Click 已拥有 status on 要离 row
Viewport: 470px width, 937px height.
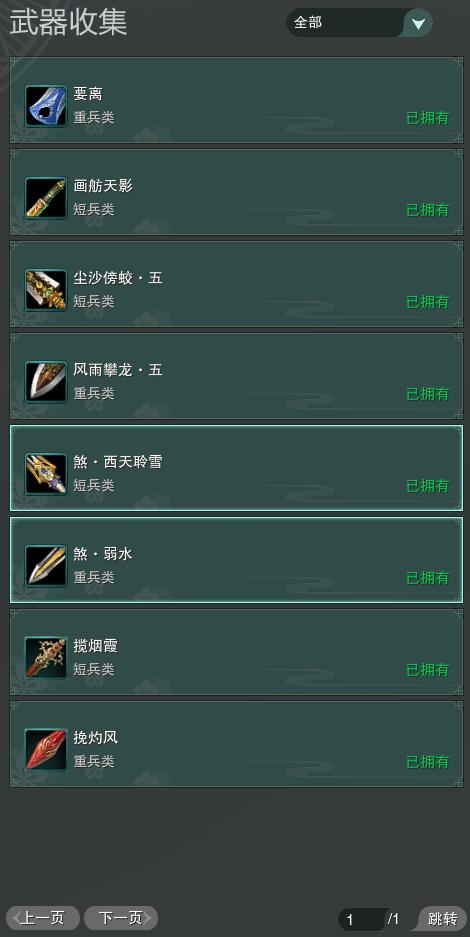pos(428,118)
